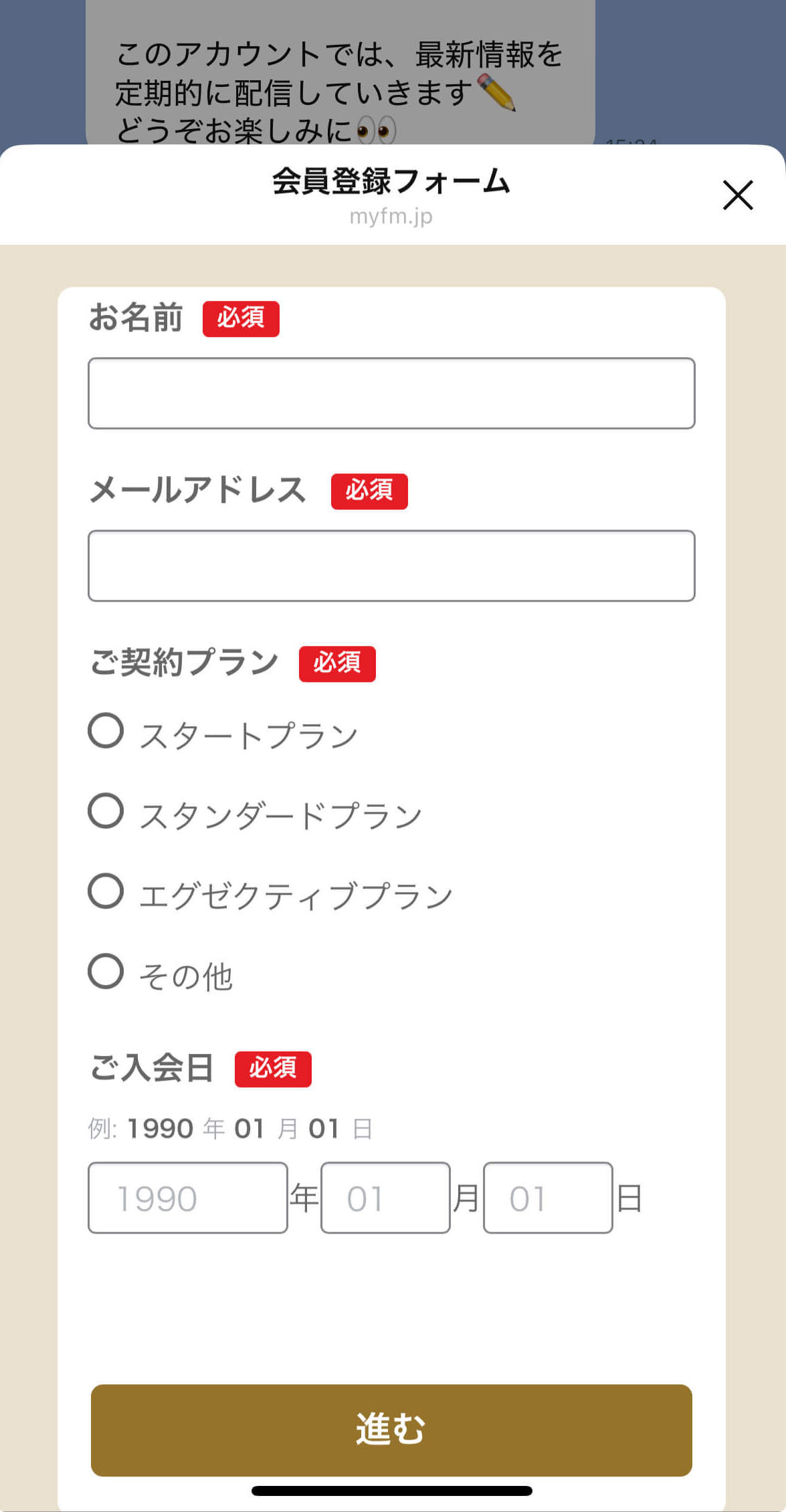786x1512 pixels.
Task: Click the 必須 badge next to お名前
Action: coord(241,318)
